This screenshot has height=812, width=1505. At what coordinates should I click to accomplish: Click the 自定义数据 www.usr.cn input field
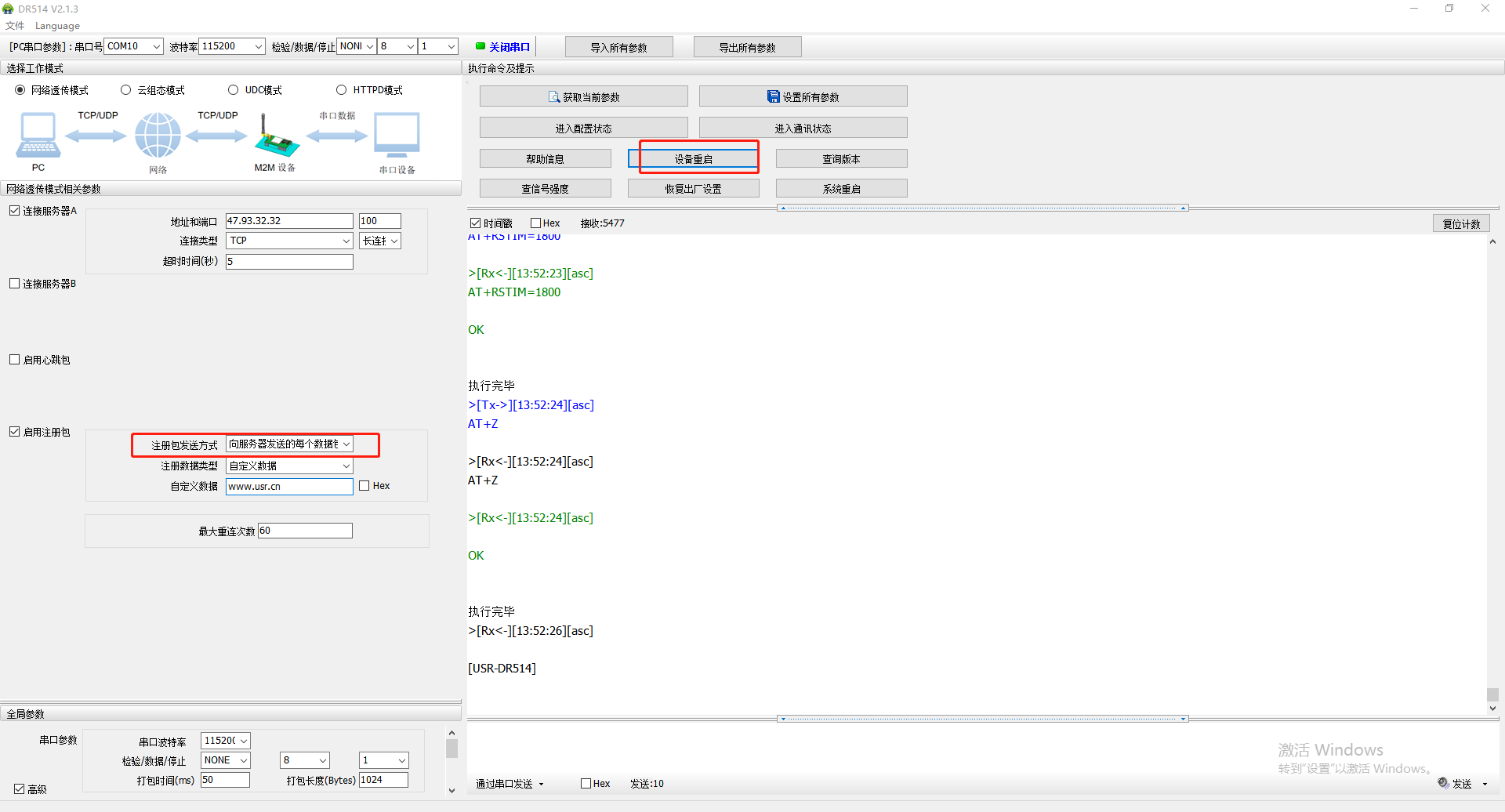point(289,487)
